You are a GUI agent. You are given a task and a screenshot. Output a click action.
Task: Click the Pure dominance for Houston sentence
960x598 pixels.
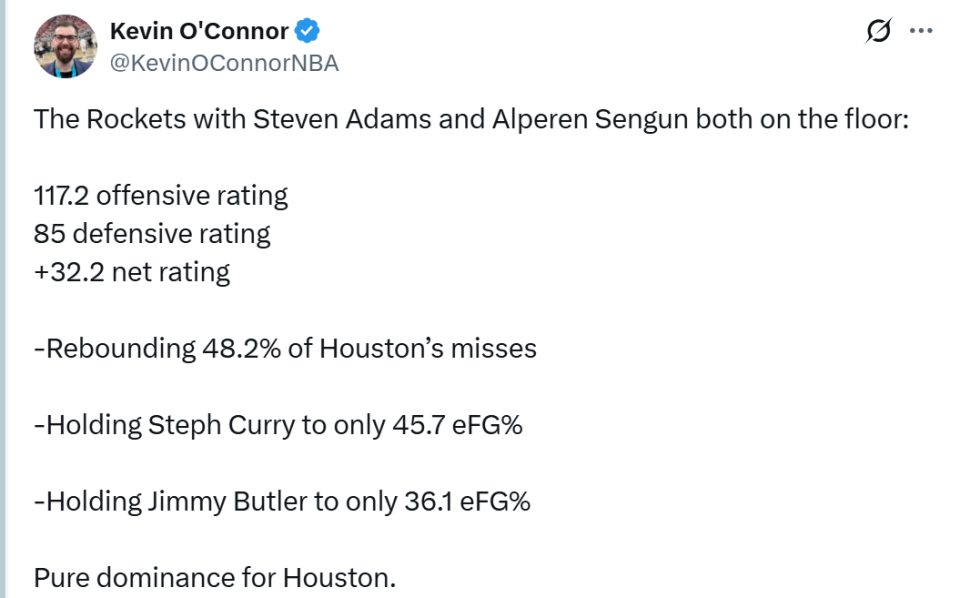214,578
